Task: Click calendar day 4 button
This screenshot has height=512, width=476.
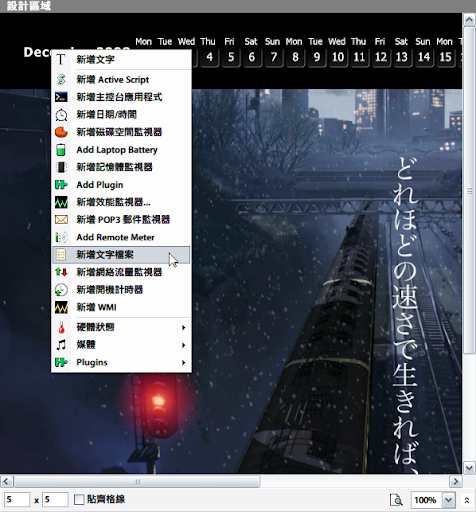Action: point(209,57)
